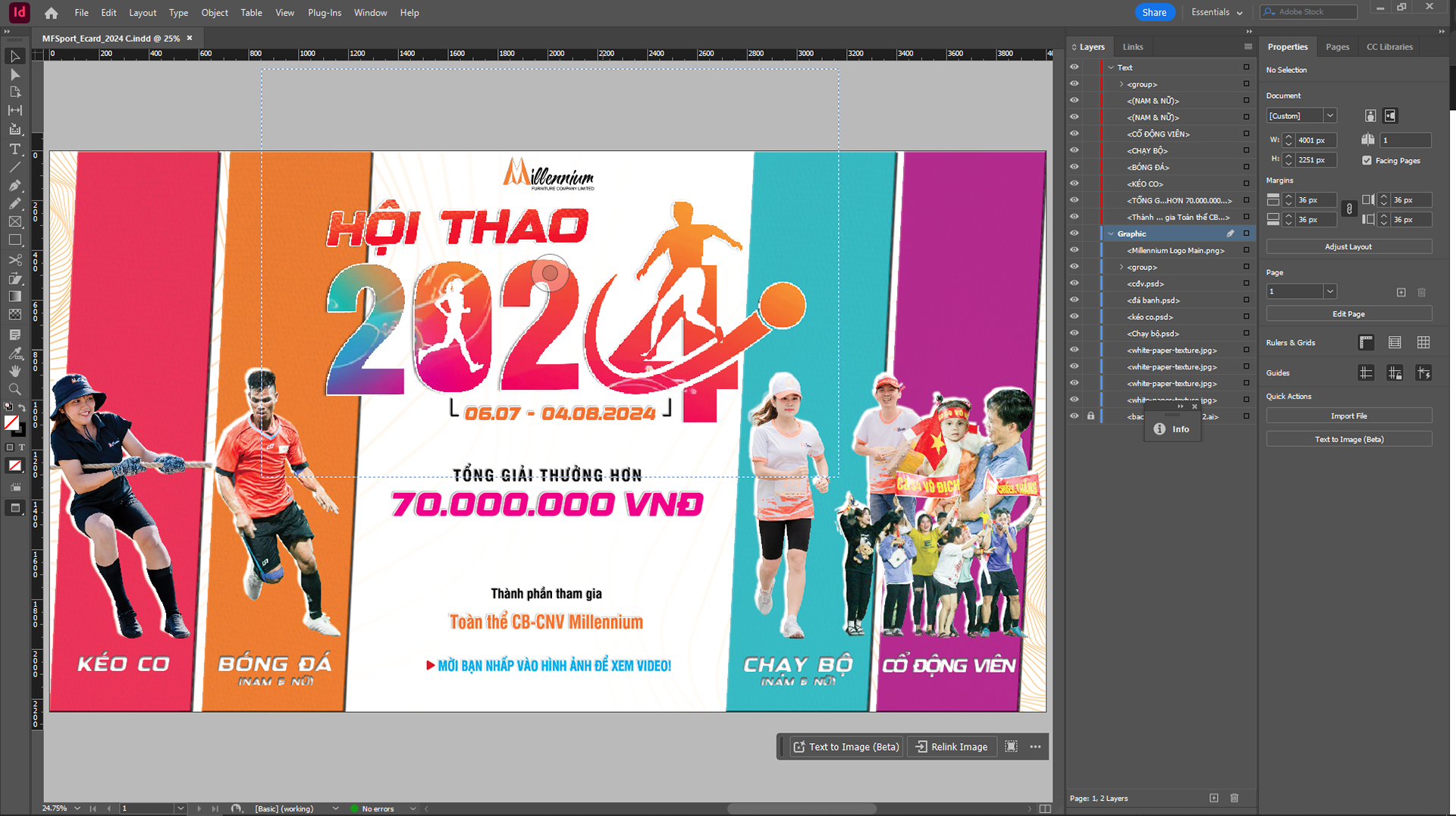Show document grid icon
The image size is (1456, 816).
pyautogui.click(x=1423, y=343)
